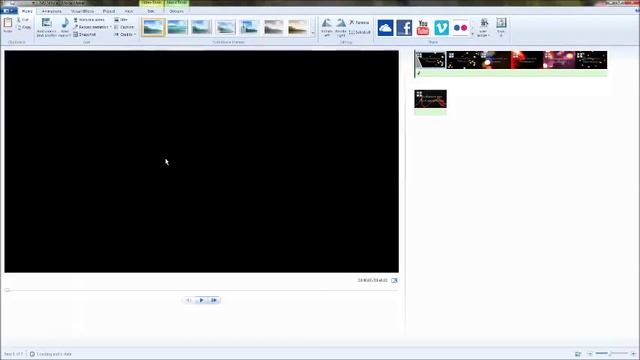The width and height of the screenshot is (640, 360).
Task: Select the red storyboard clip
Action: click(527, 60)
